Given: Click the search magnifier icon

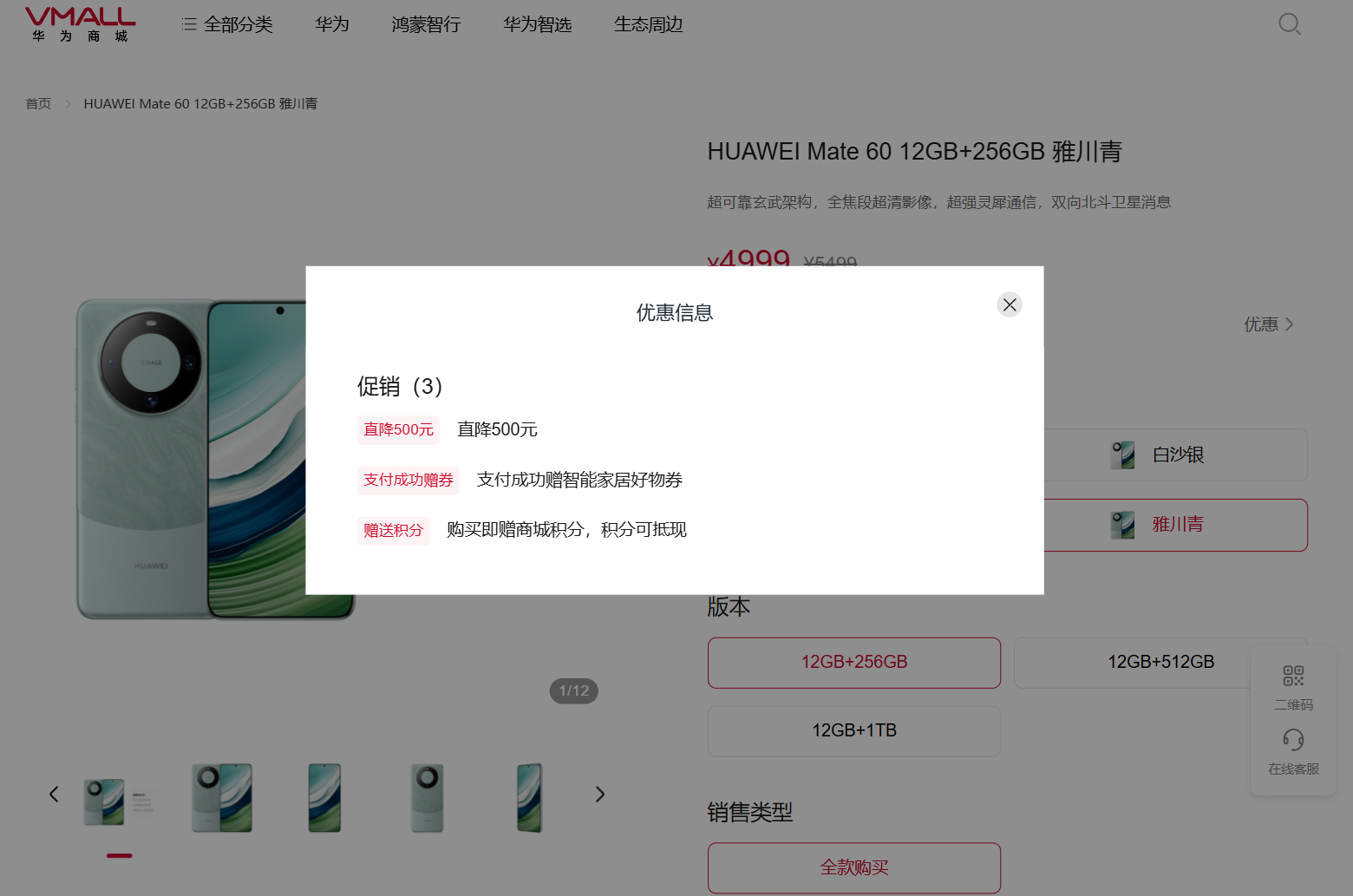Looking at the screenshot, I should pos(1289,24).
